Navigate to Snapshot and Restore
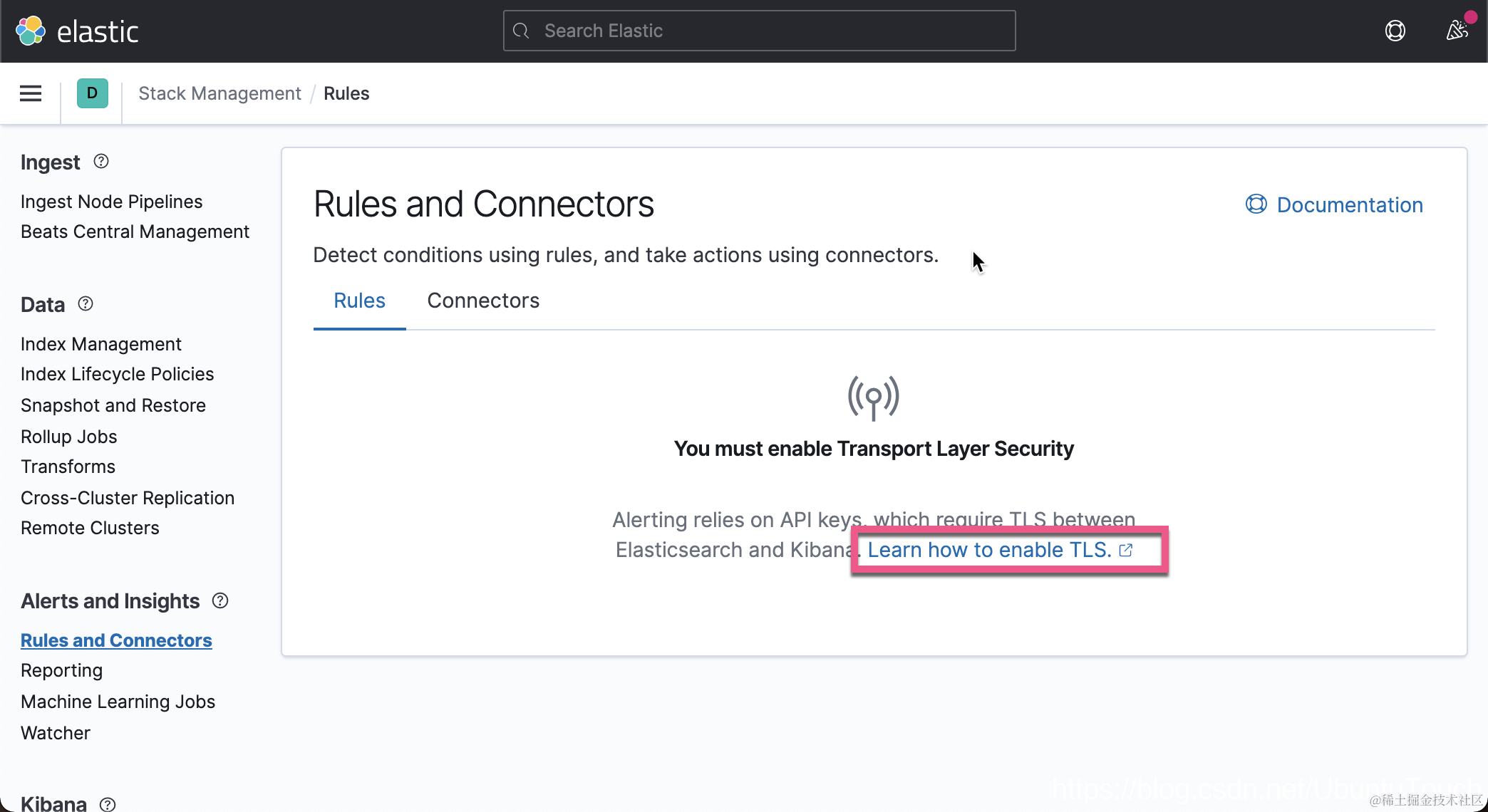This screenshot has width=1488, height=812. (x=113, y=405)
